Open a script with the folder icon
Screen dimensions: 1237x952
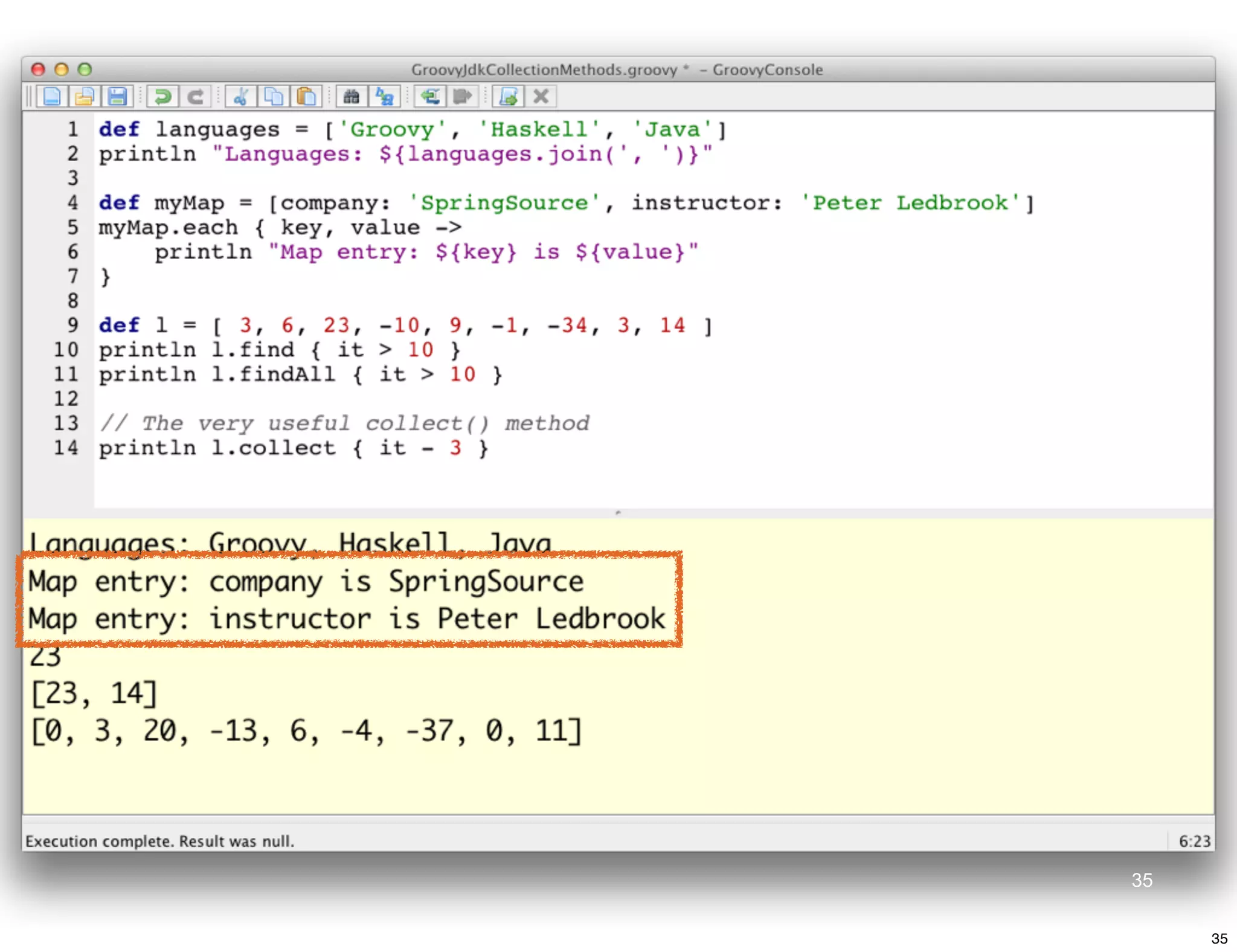pyautogui.click(x=85, y=97)
